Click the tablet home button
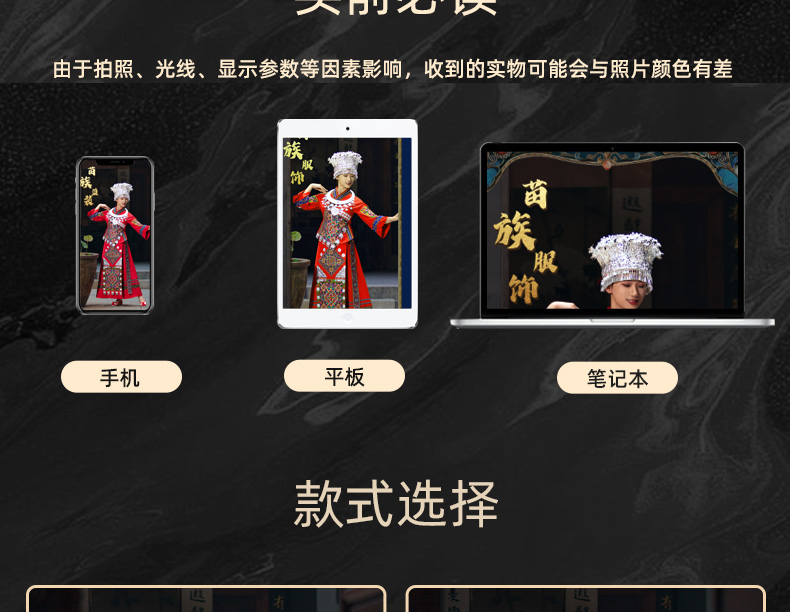The width and height of the screenshot is (790, 612). 347,317
